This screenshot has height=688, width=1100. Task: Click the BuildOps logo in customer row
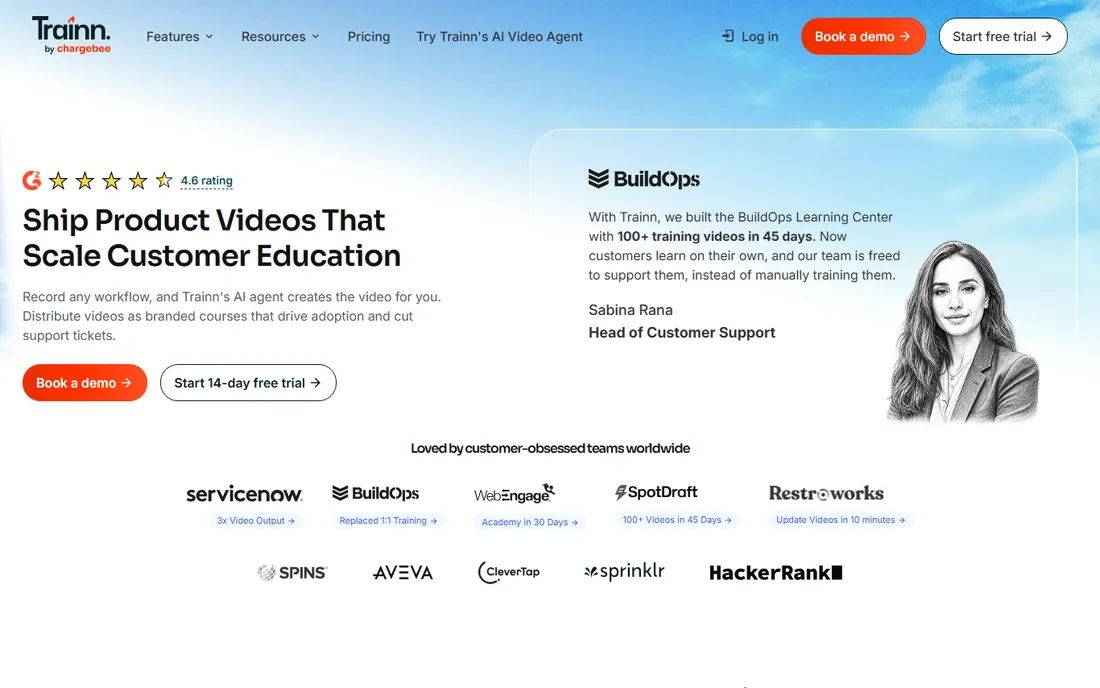click(x=375, y=493)
